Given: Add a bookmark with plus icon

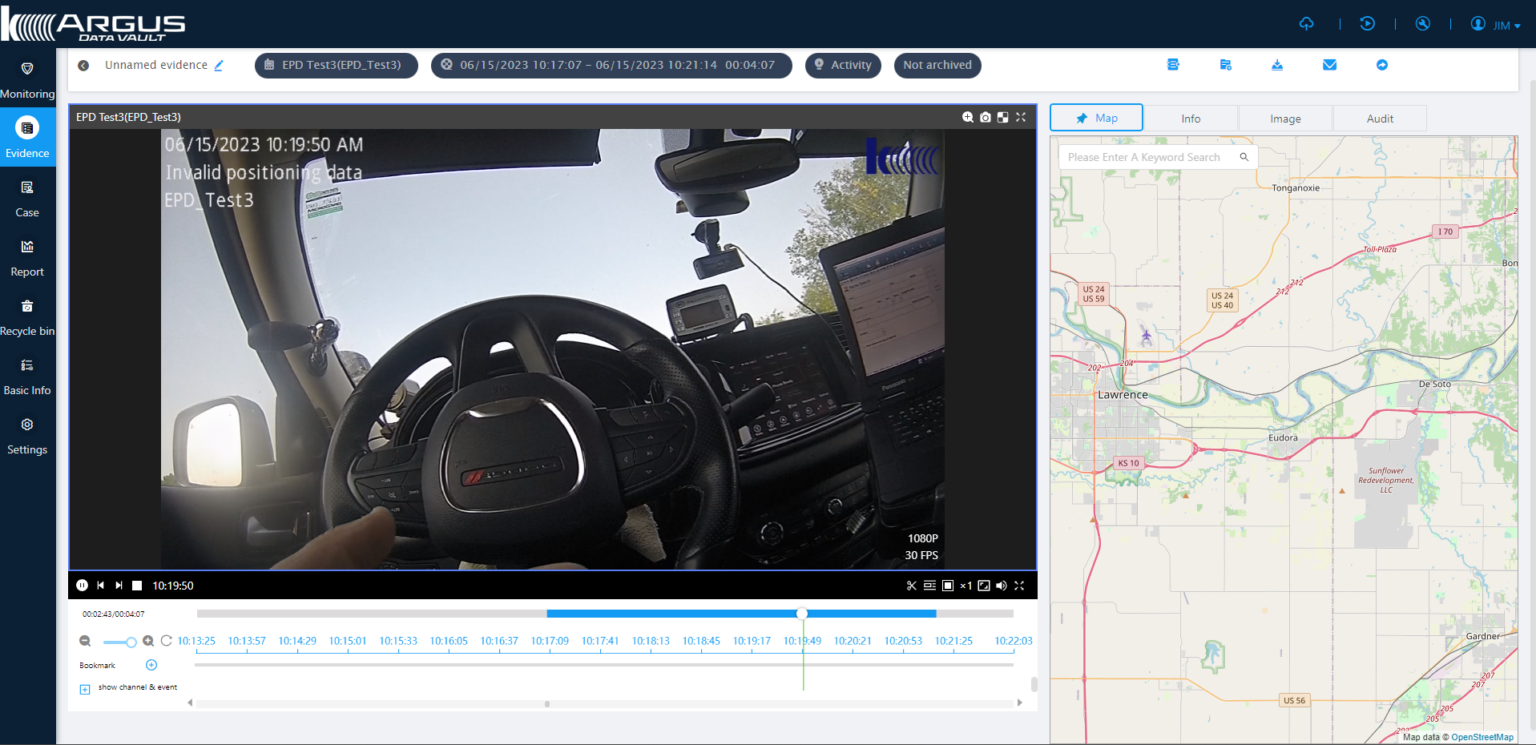Looking at the screenshot, I should tap(151, 665).
